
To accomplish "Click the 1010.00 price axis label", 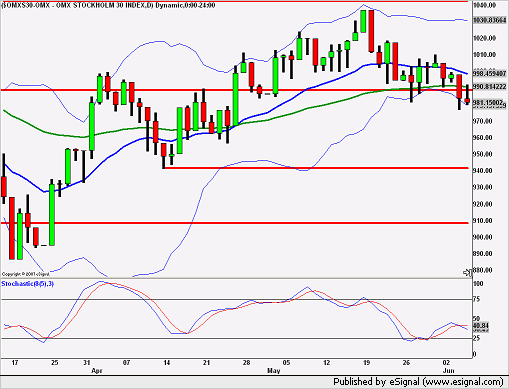I will tap(484, 55).
